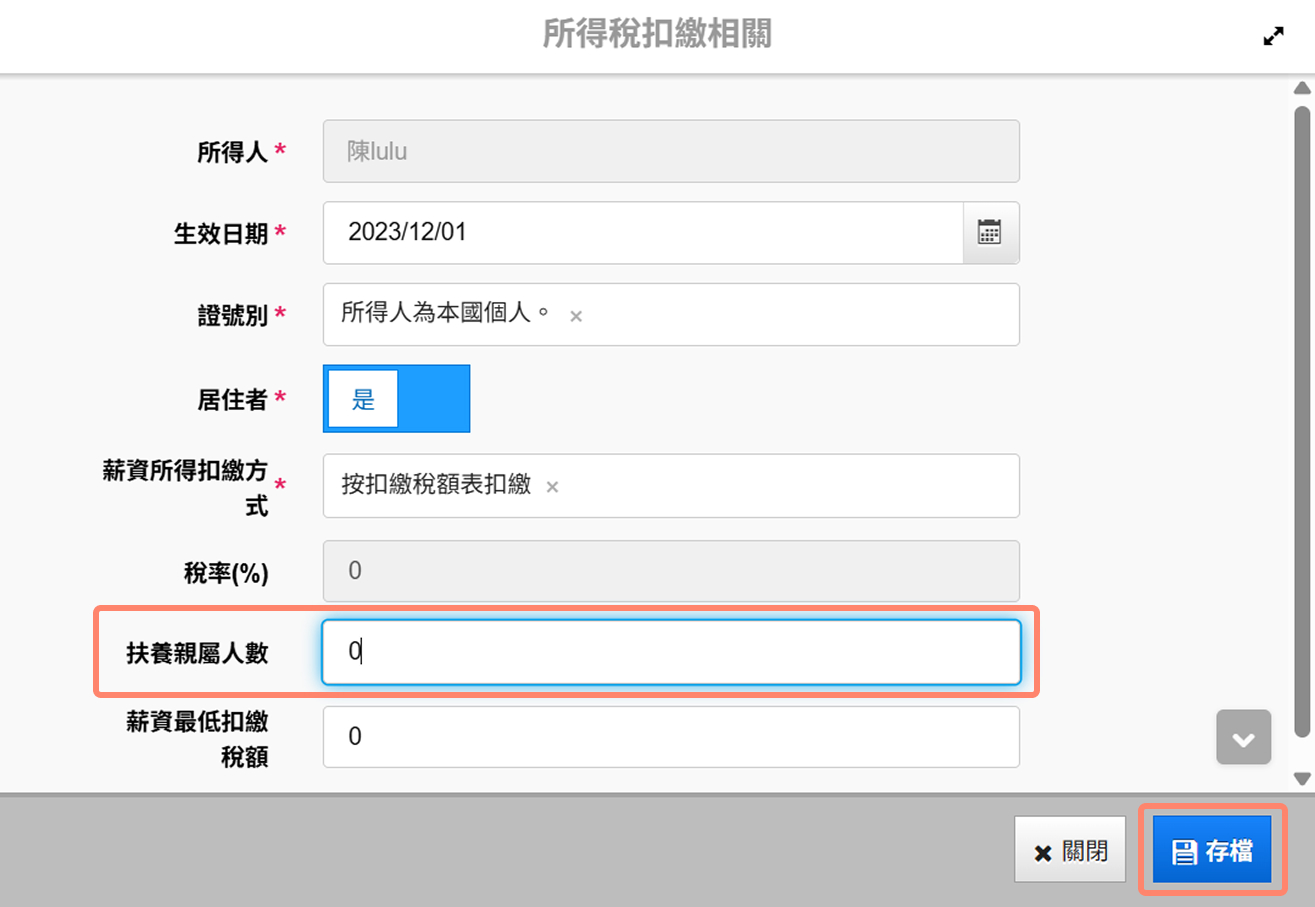
Task: Click the grey scroll-down chevron button
Action: 1243,738
